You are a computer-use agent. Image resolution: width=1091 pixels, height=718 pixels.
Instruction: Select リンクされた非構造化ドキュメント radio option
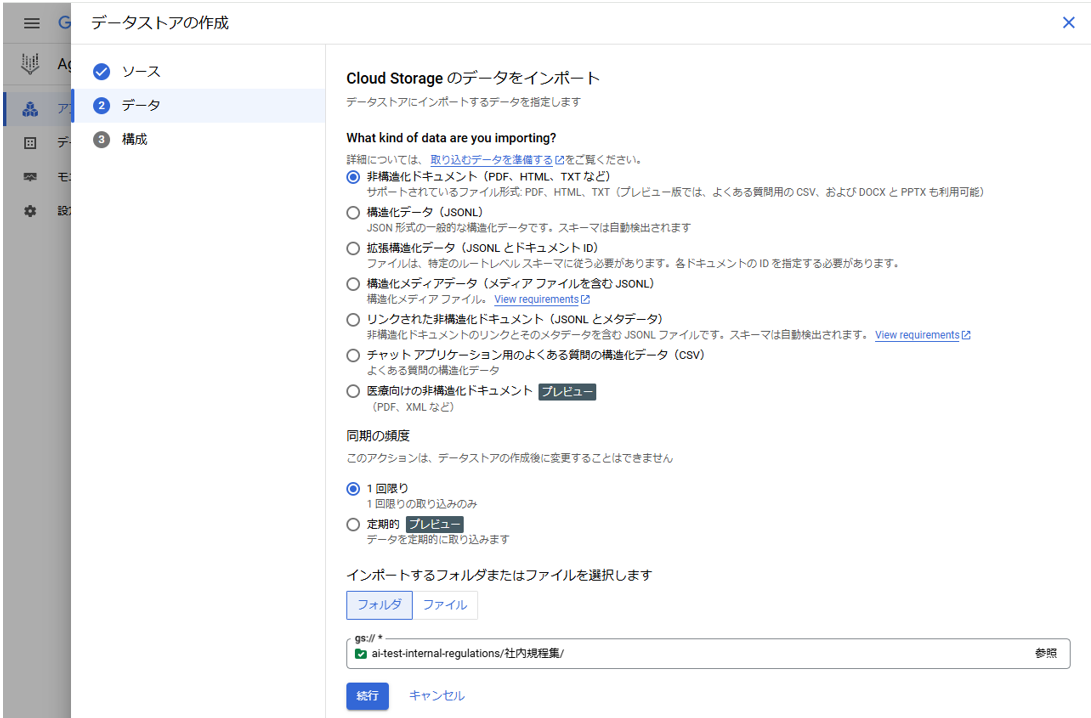point(353,319)
